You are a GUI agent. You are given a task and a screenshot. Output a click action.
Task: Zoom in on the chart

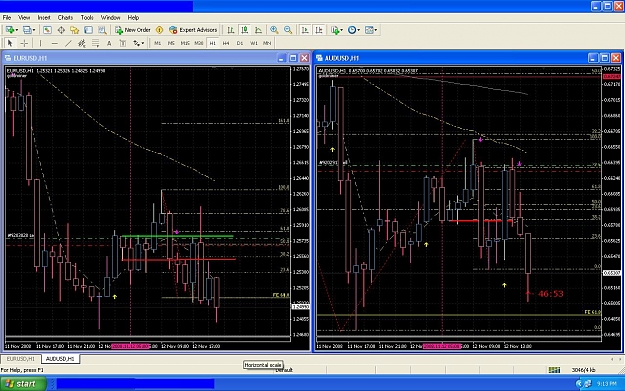(274, 30)
